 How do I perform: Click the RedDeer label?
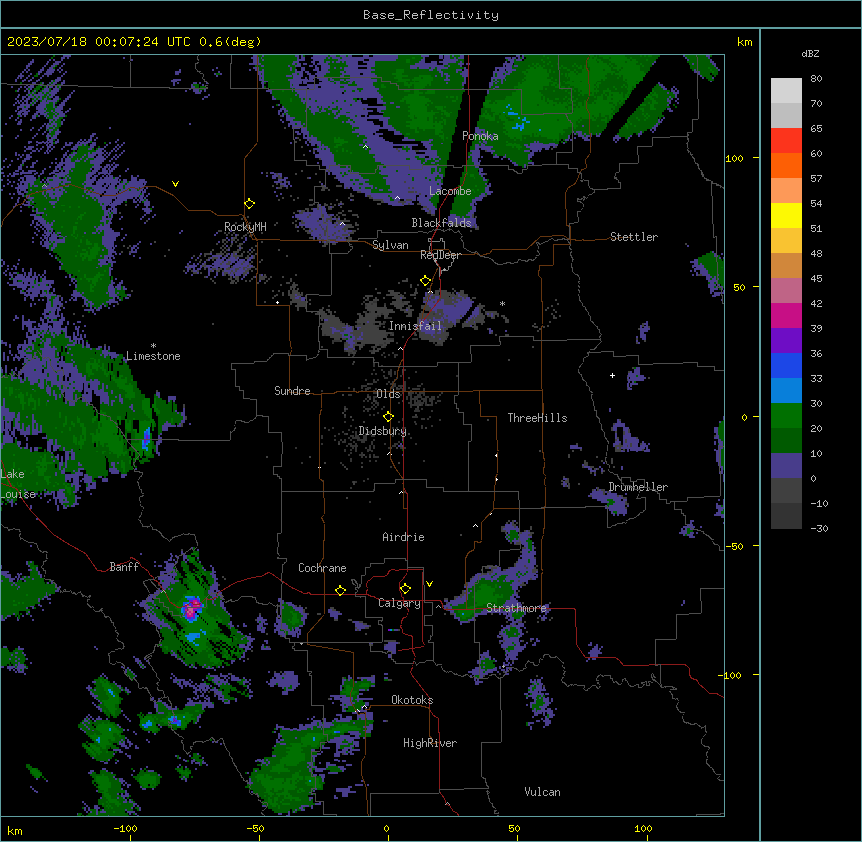tap(440, 255)
